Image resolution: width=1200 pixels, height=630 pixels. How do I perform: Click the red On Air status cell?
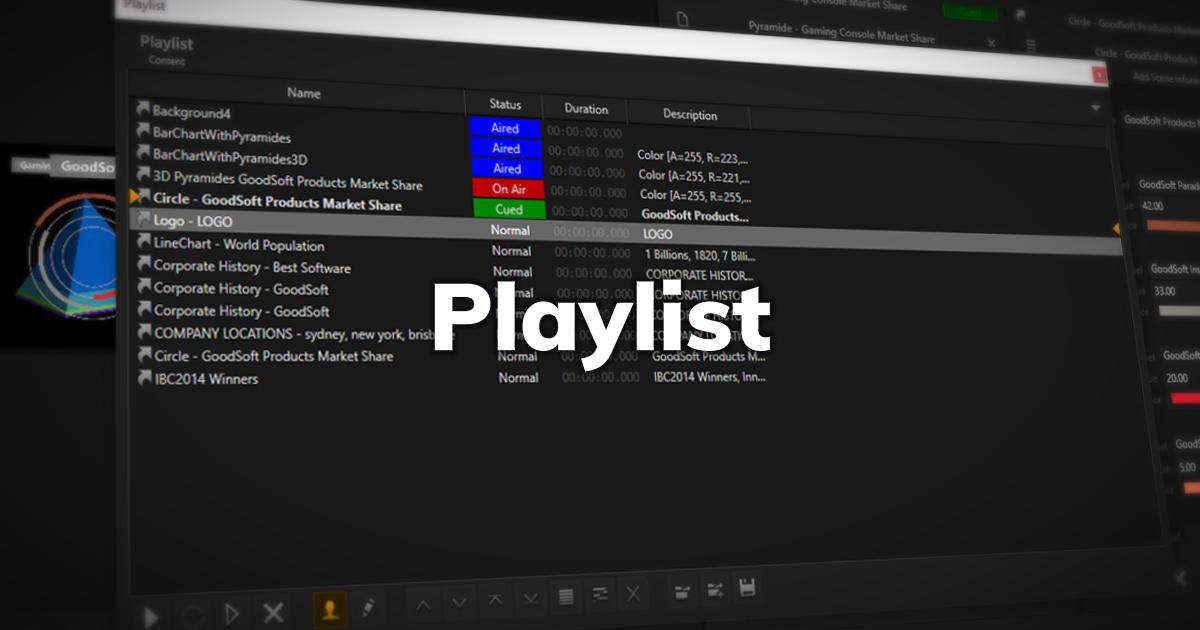[509, 189]
